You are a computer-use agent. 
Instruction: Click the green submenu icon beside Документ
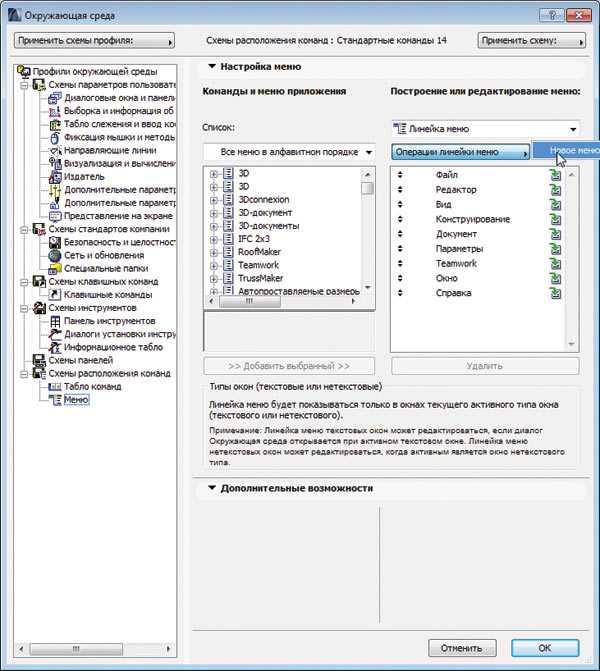coord(555,234)
